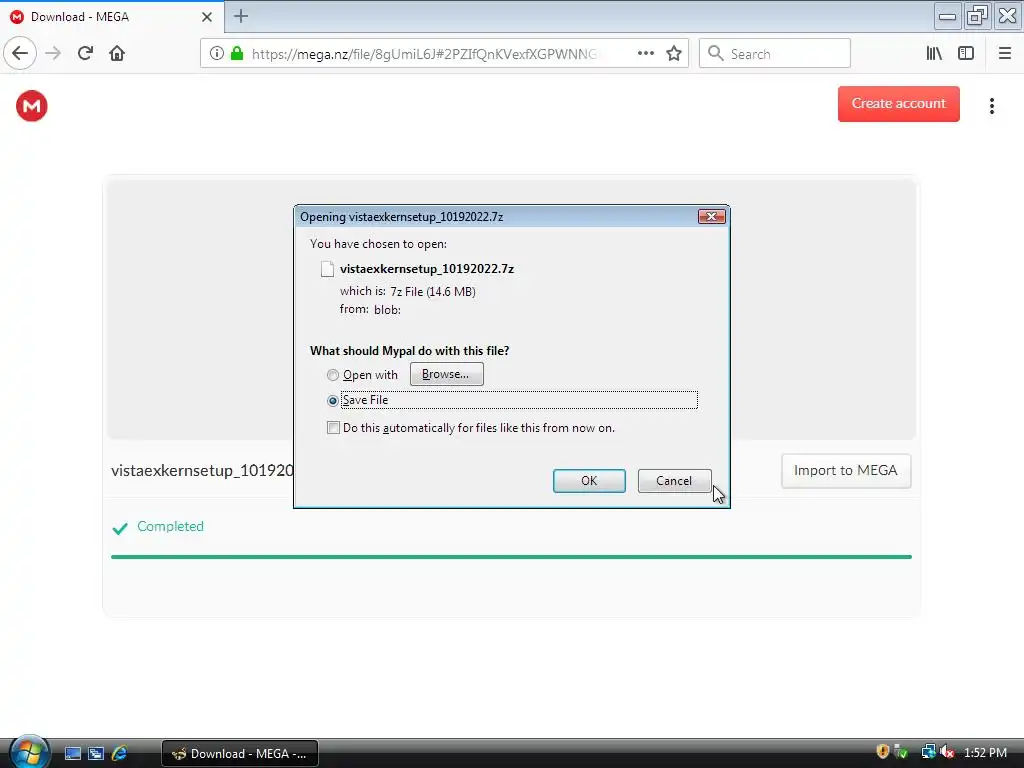Click the green Completed checkmark icon
The width and height of the screenshot is (1024, 768).
click(120, 528)
